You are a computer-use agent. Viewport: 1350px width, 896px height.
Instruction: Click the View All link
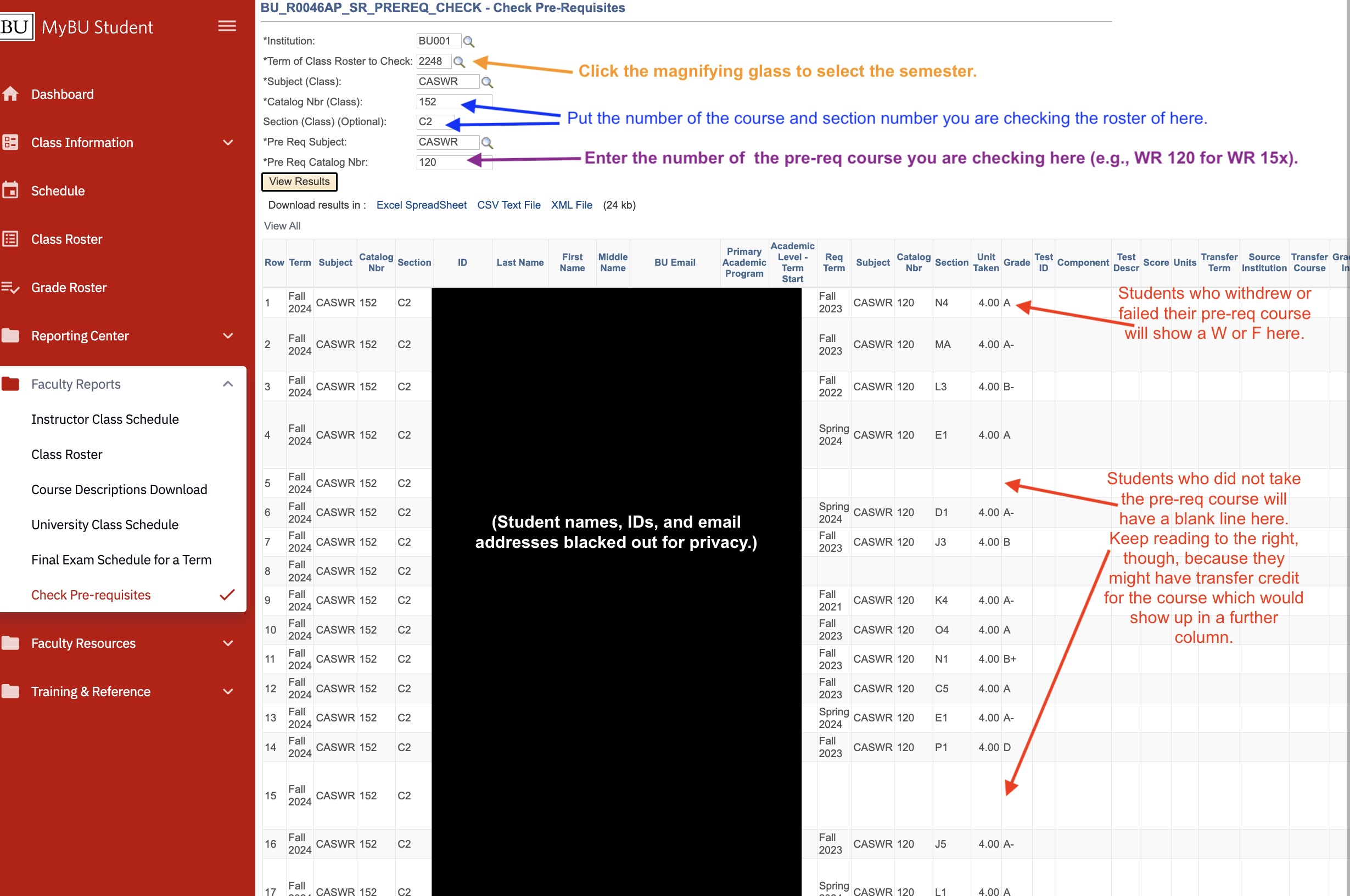click(282, 226)
